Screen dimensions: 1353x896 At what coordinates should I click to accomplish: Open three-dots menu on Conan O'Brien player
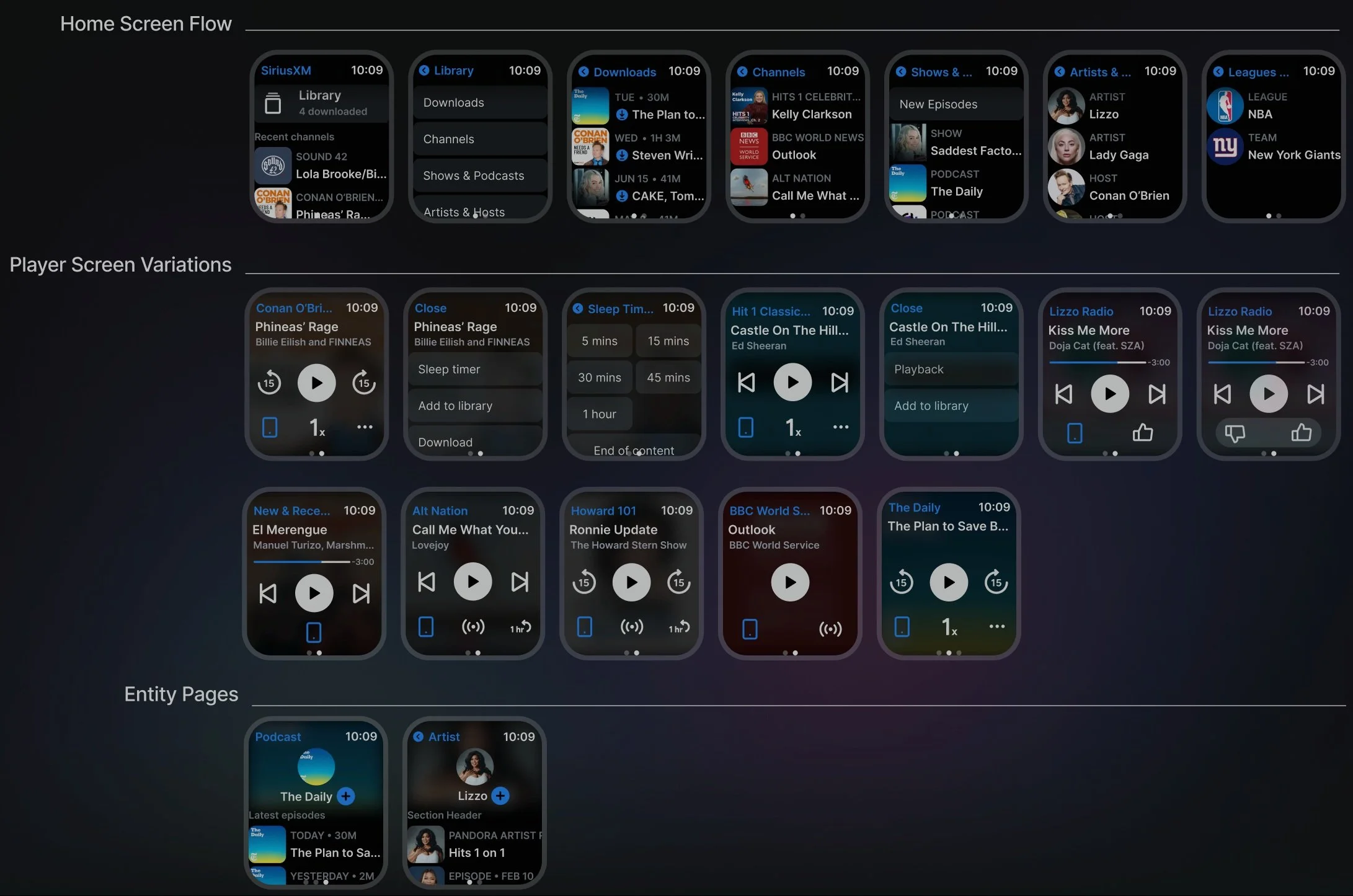coord(365,427)
